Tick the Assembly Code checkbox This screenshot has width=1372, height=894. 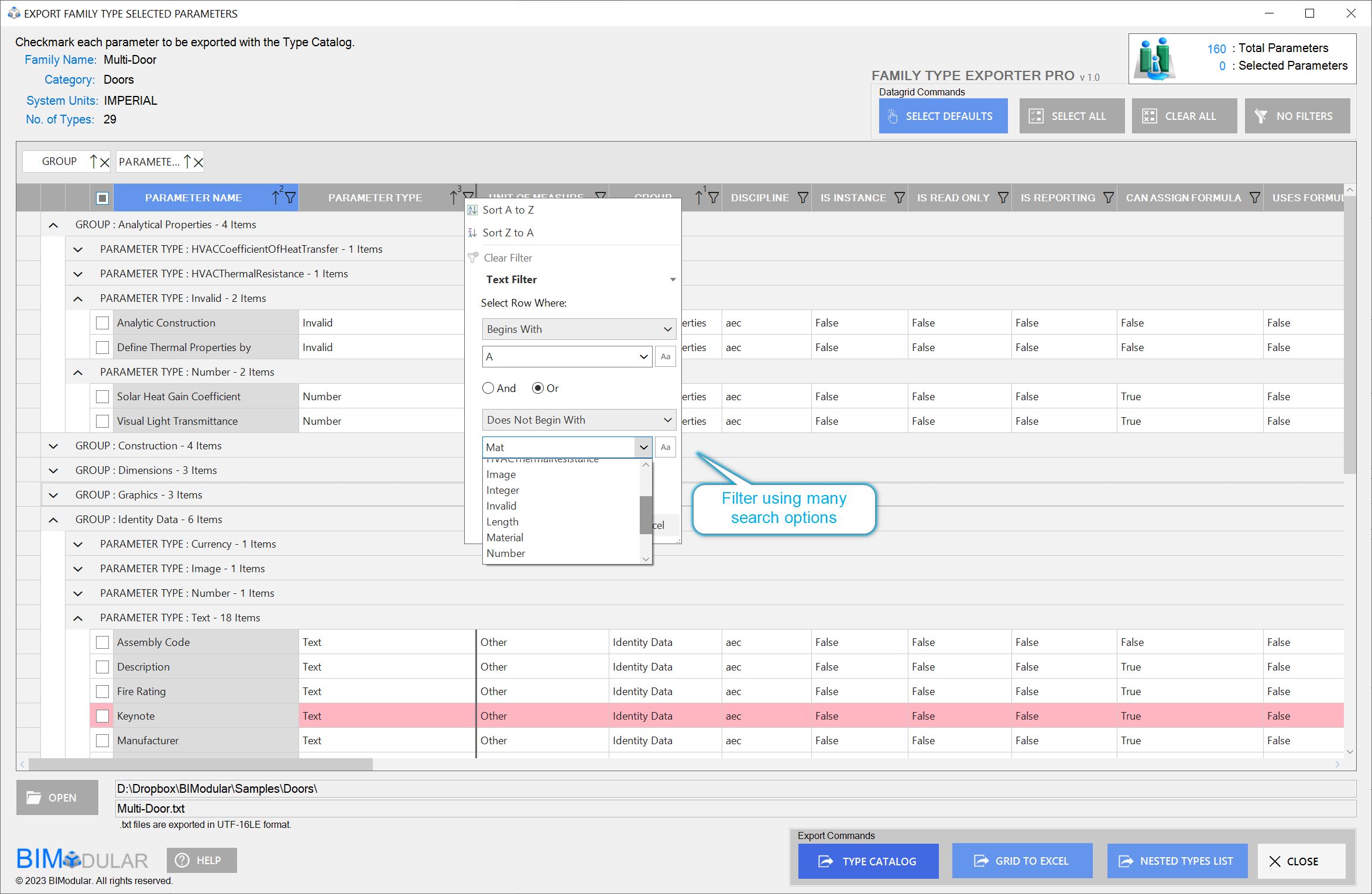(102, 642)
